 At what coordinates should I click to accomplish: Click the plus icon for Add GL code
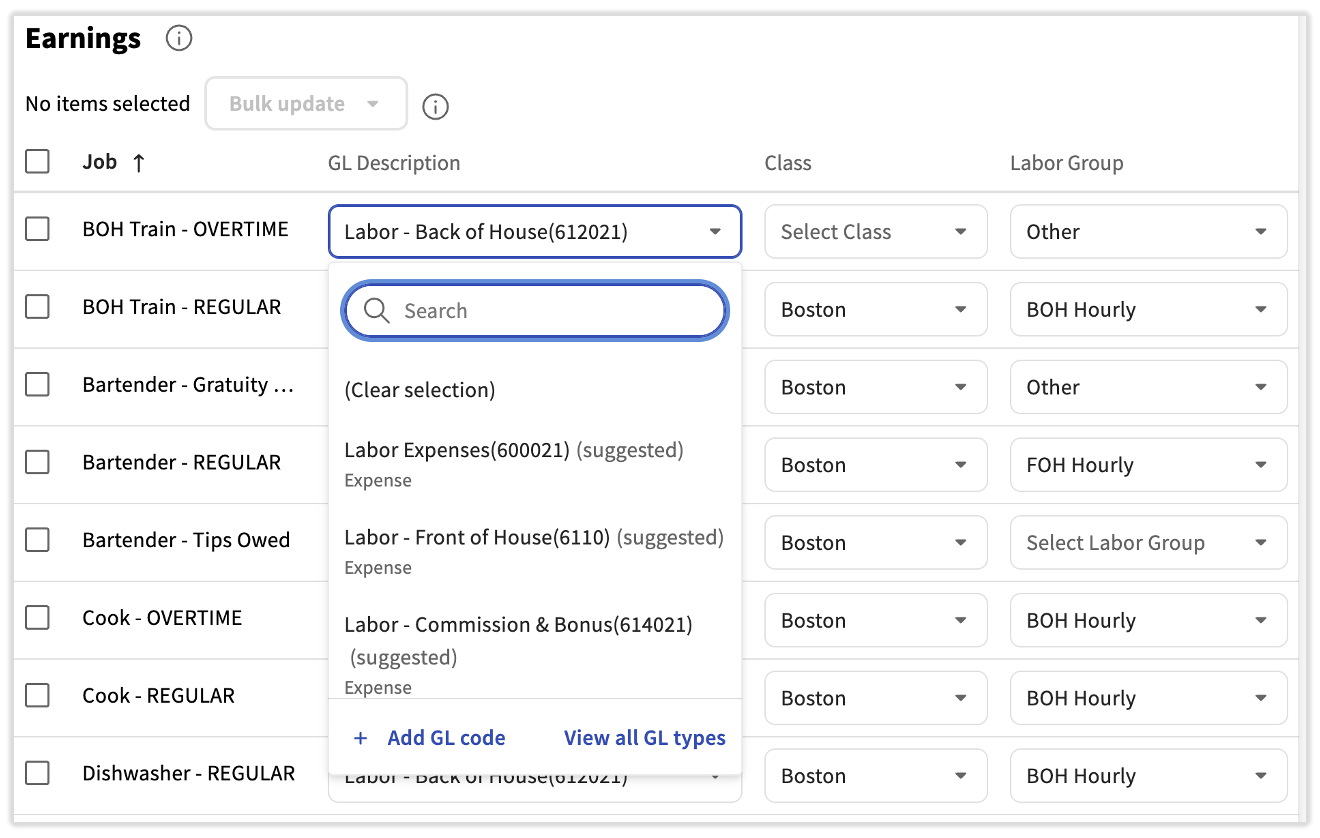coord(361,739)
